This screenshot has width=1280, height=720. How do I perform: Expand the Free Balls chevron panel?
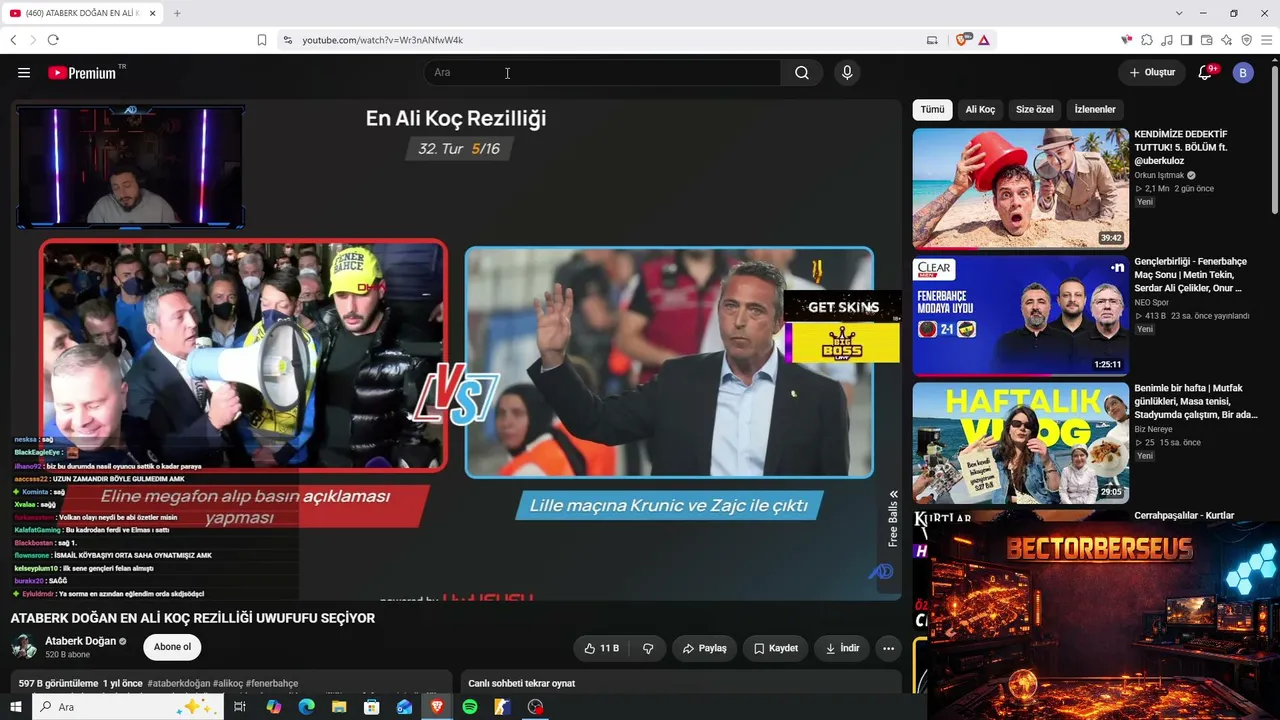click(893, 494)
